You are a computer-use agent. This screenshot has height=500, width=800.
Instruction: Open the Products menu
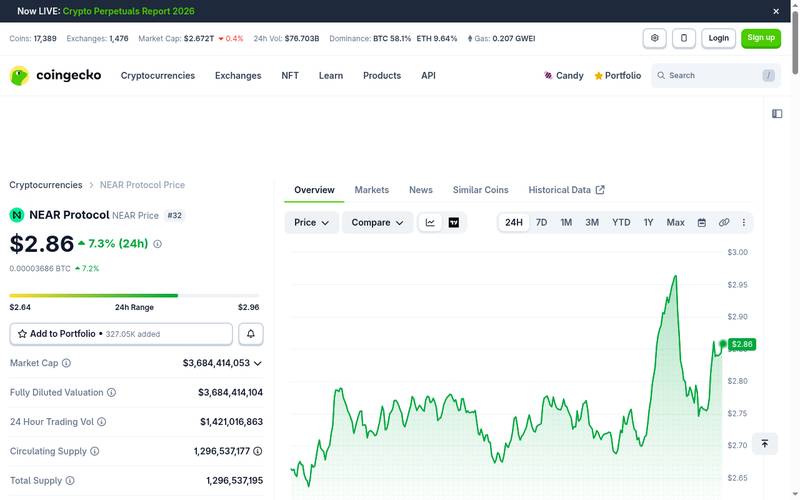coord(382,76)
